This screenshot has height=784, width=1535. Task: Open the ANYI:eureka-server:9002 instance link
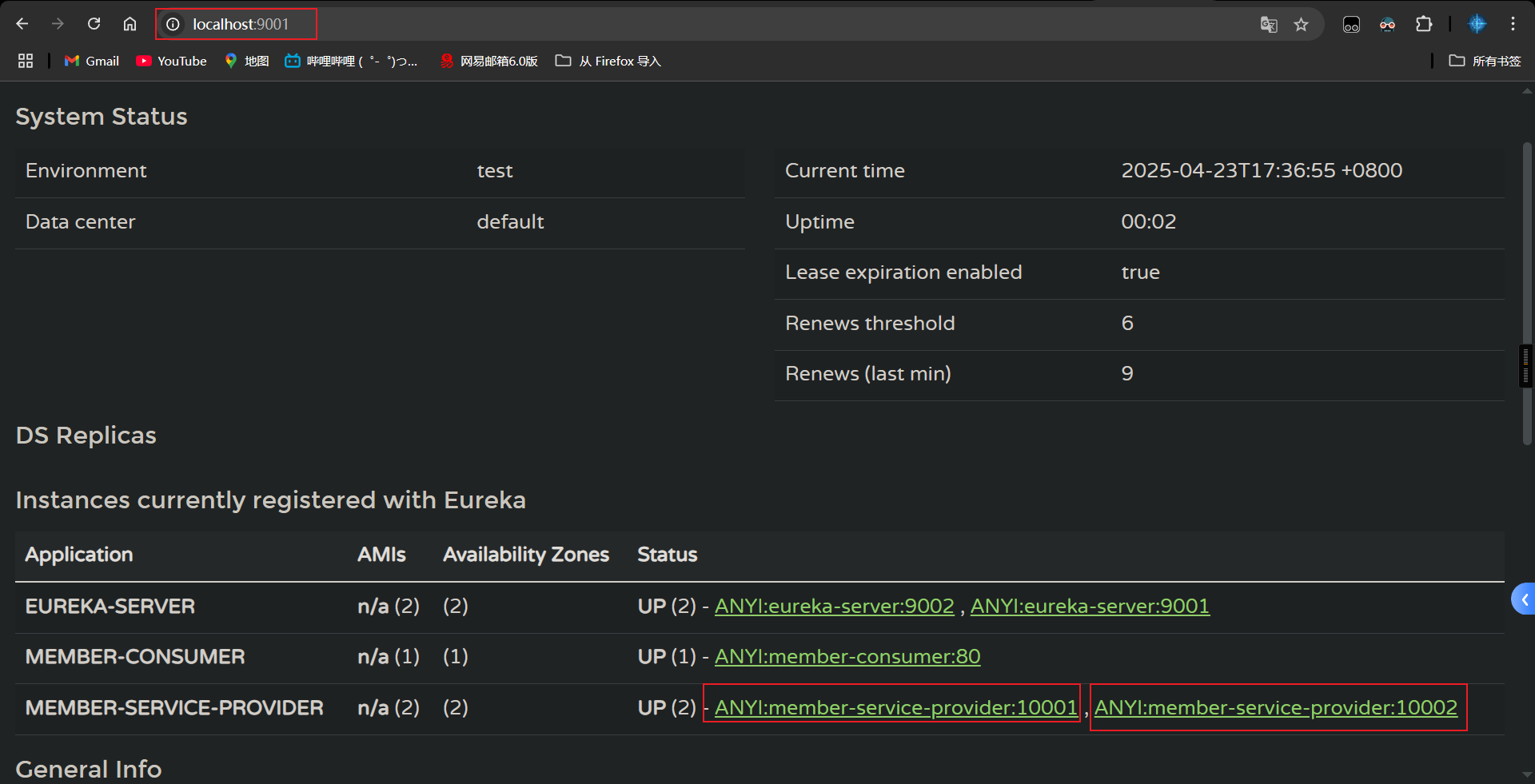pyautogui.click(x=834, y=606)
